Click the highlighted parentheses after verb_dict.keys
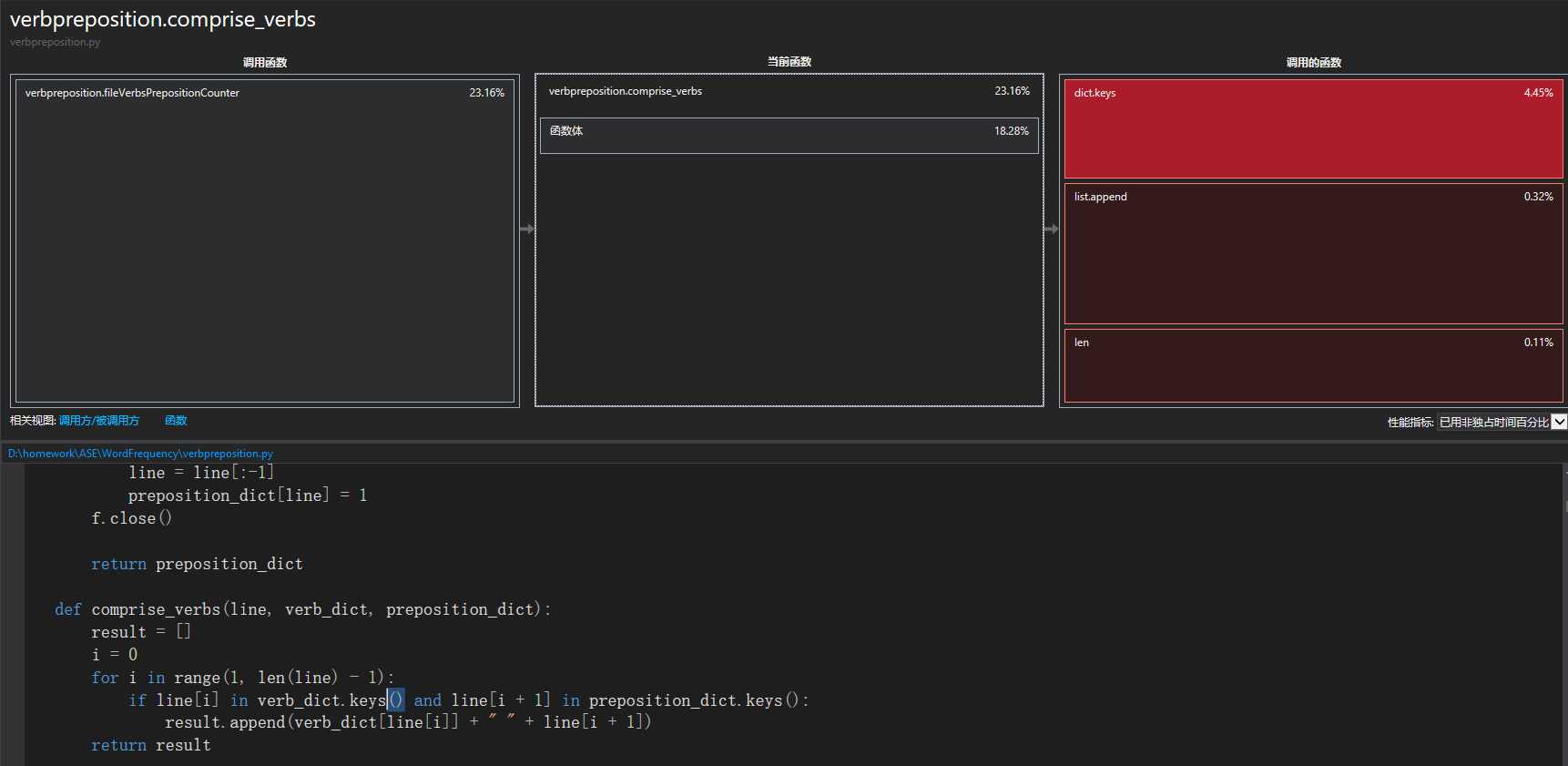This screenshot has width=1568, height=766. click(395, 700)
